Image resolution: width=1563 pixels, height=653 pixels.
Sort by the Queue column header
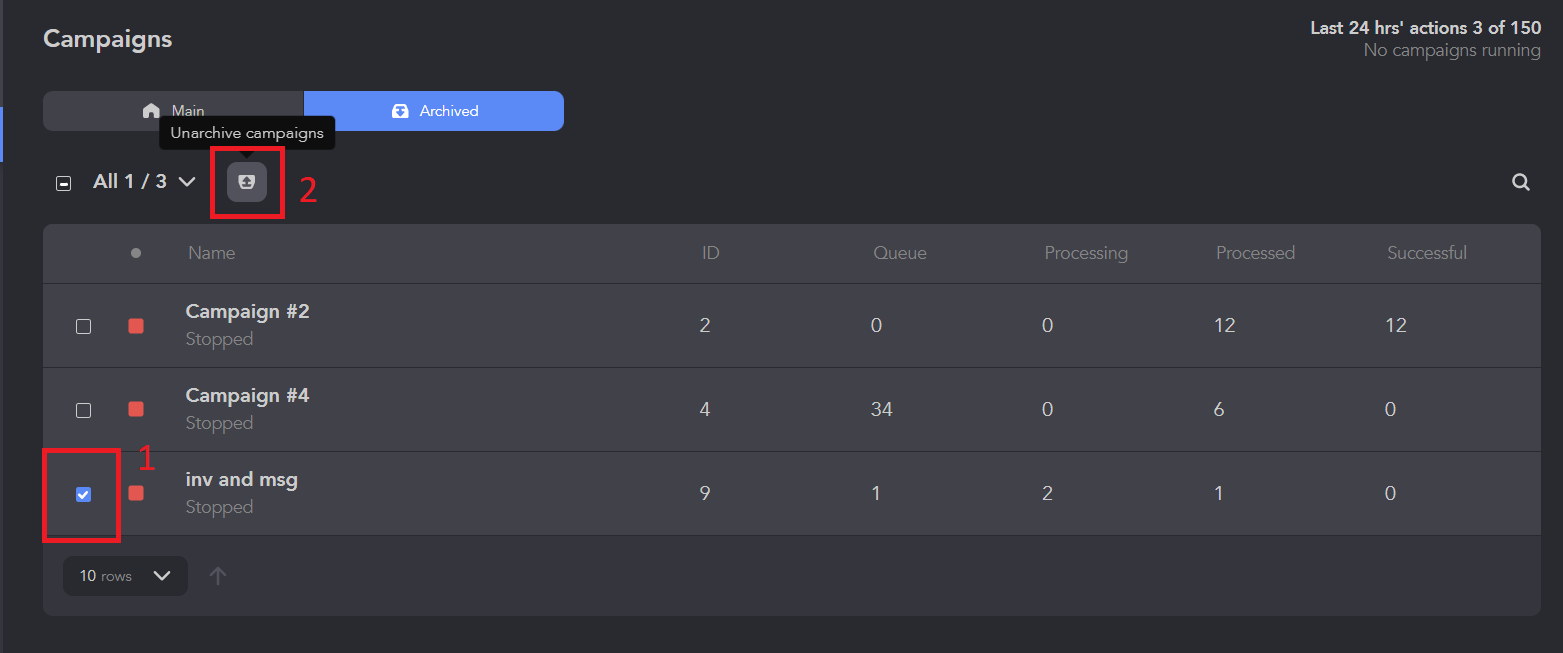coord(900,253)
